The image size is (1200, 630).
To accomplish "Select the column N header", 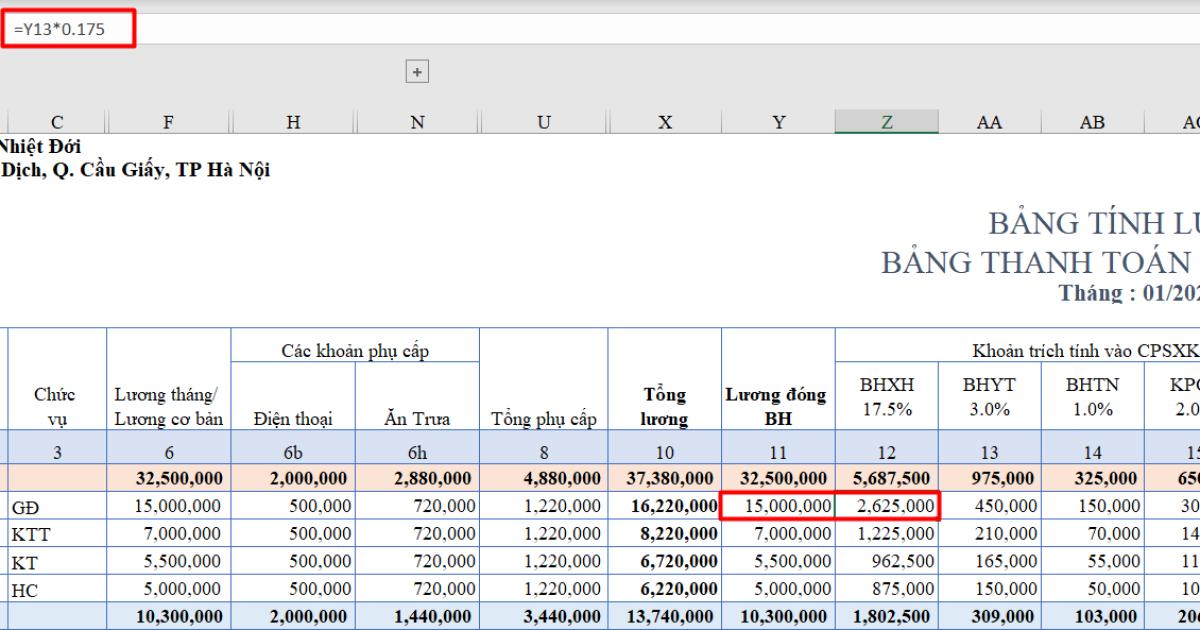I will click(x=417, y=122).
